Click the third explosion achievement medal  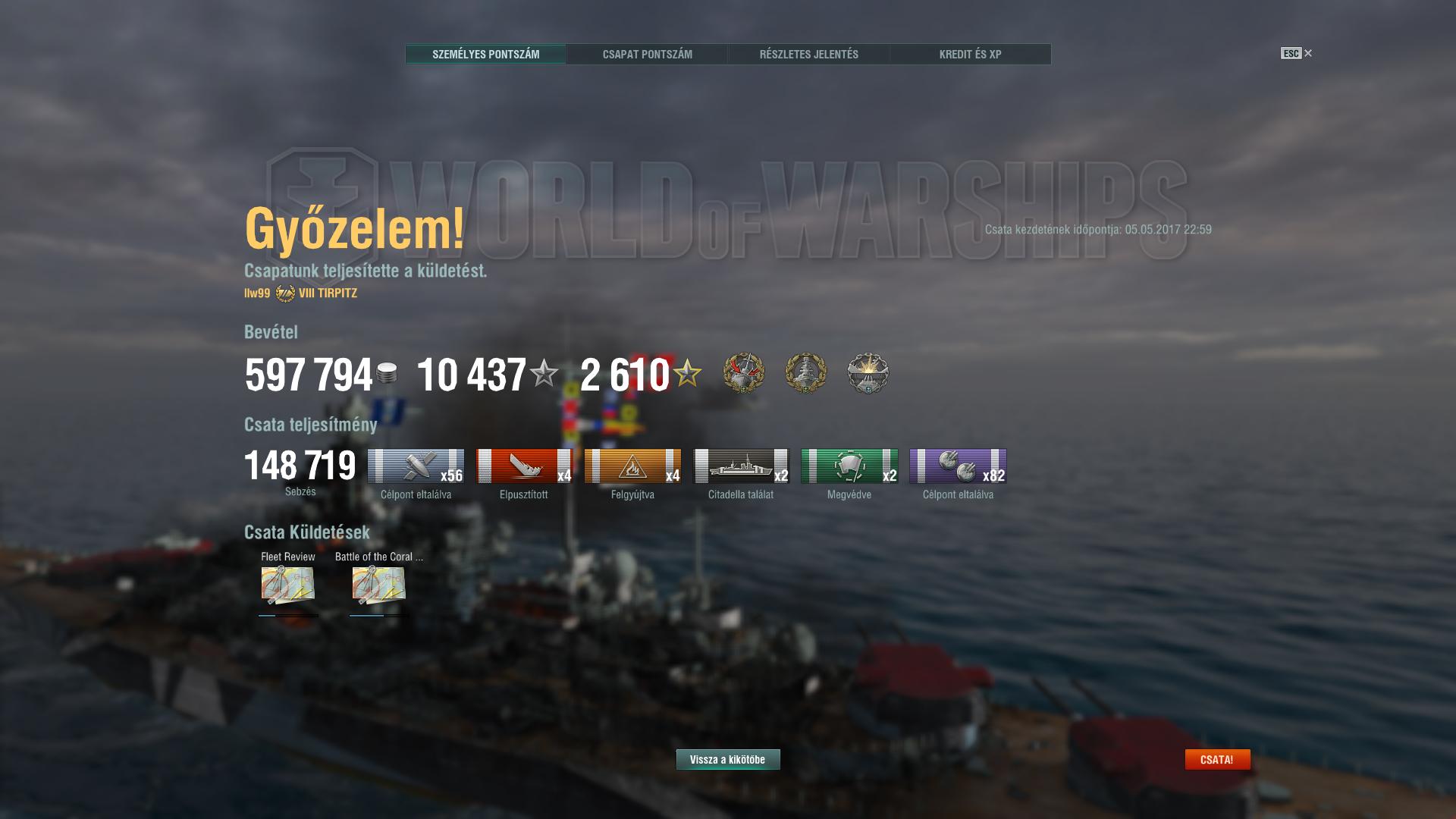coord(868,372)
